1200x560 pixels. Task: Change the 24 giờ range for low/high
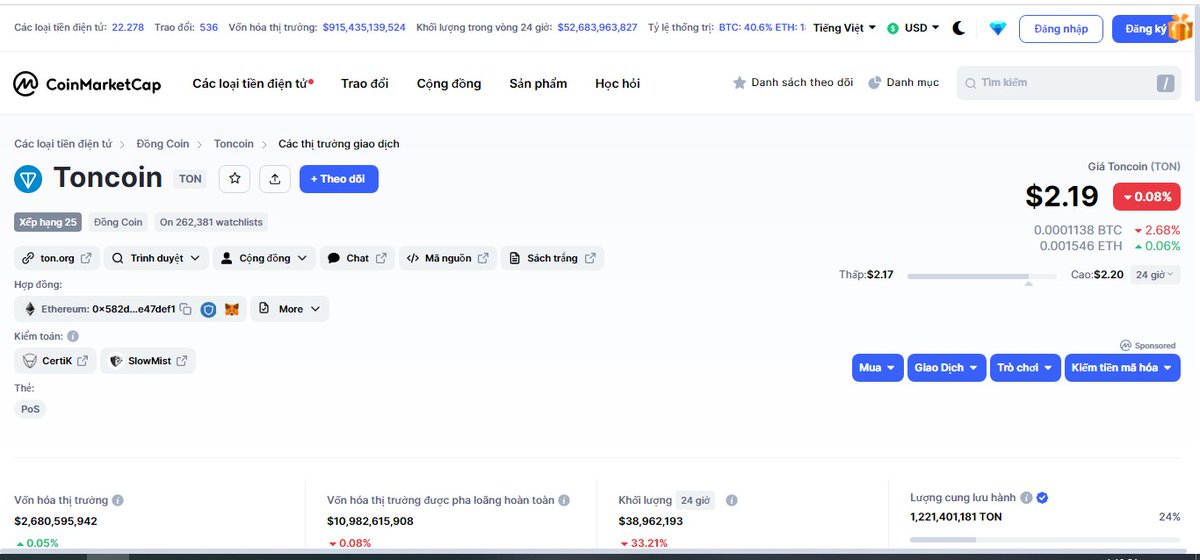click(1155, 274)
